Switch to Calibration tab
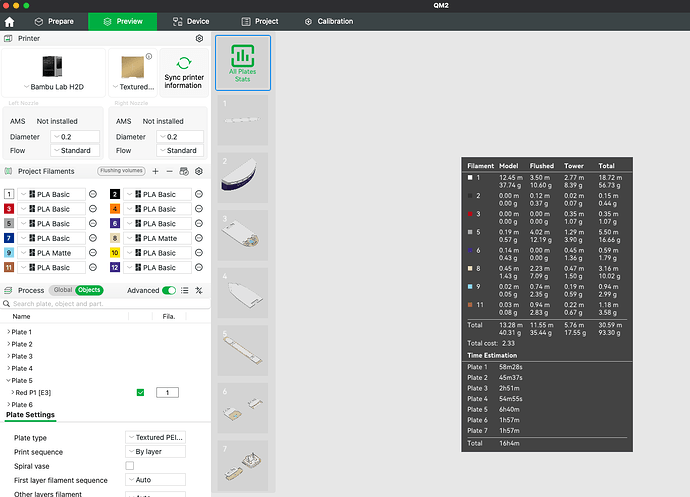 coord(329,22)
